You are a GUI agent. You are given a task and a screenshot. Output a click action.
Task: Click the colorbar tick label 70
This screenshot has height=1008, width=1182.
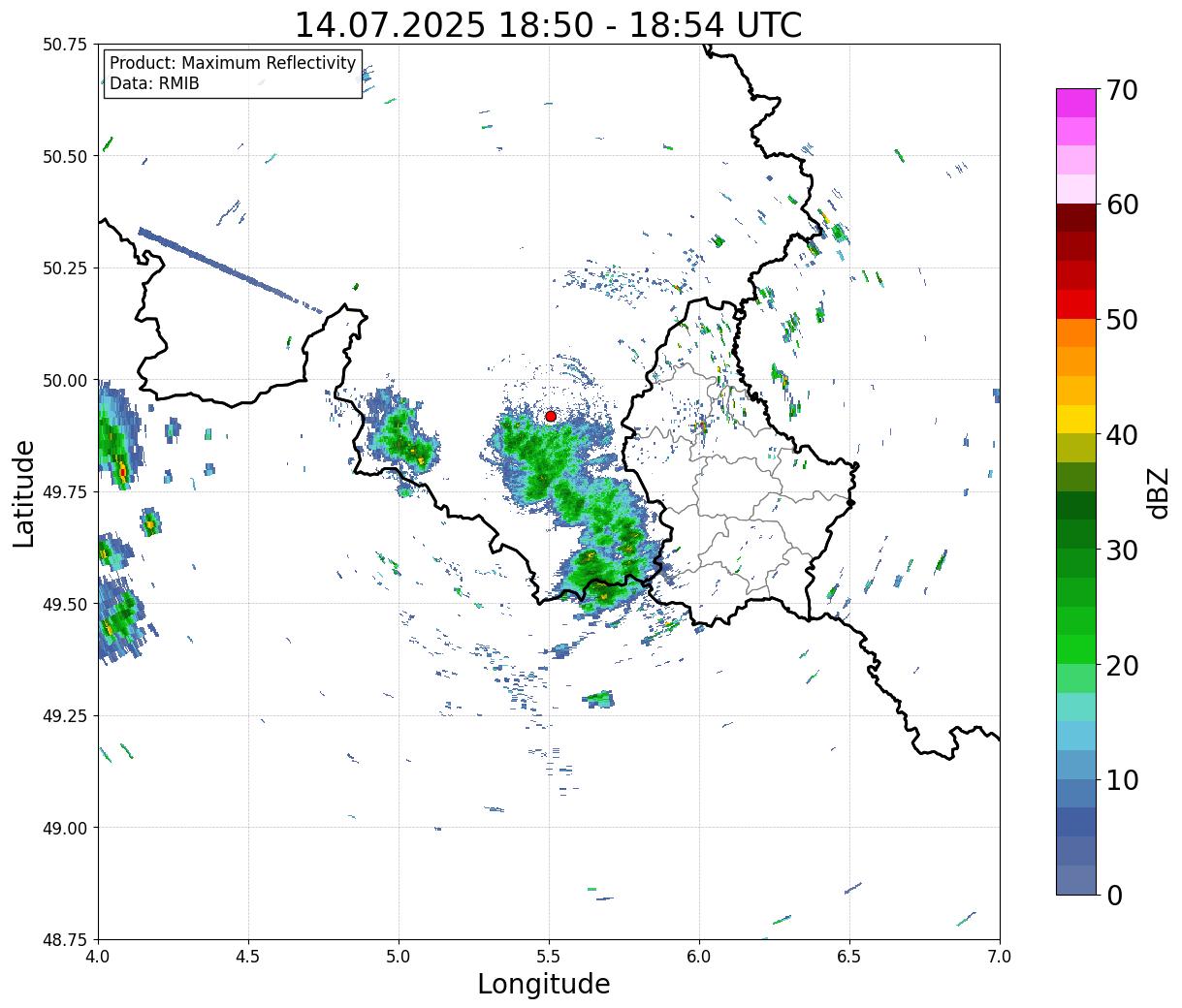[1121, 90]
